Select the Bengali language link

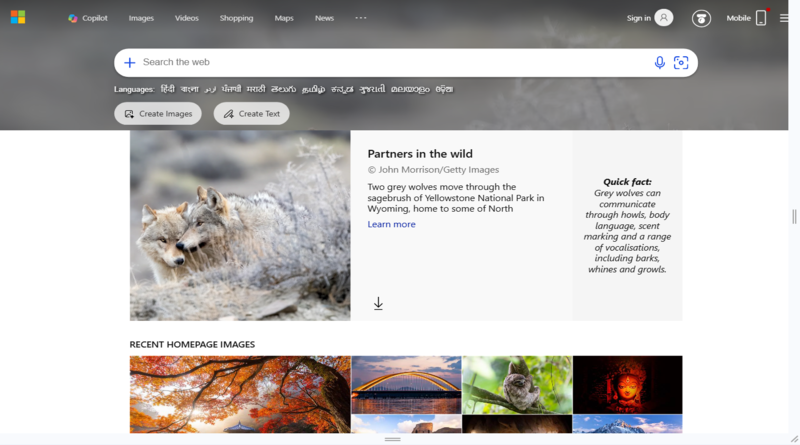(189, 89)
